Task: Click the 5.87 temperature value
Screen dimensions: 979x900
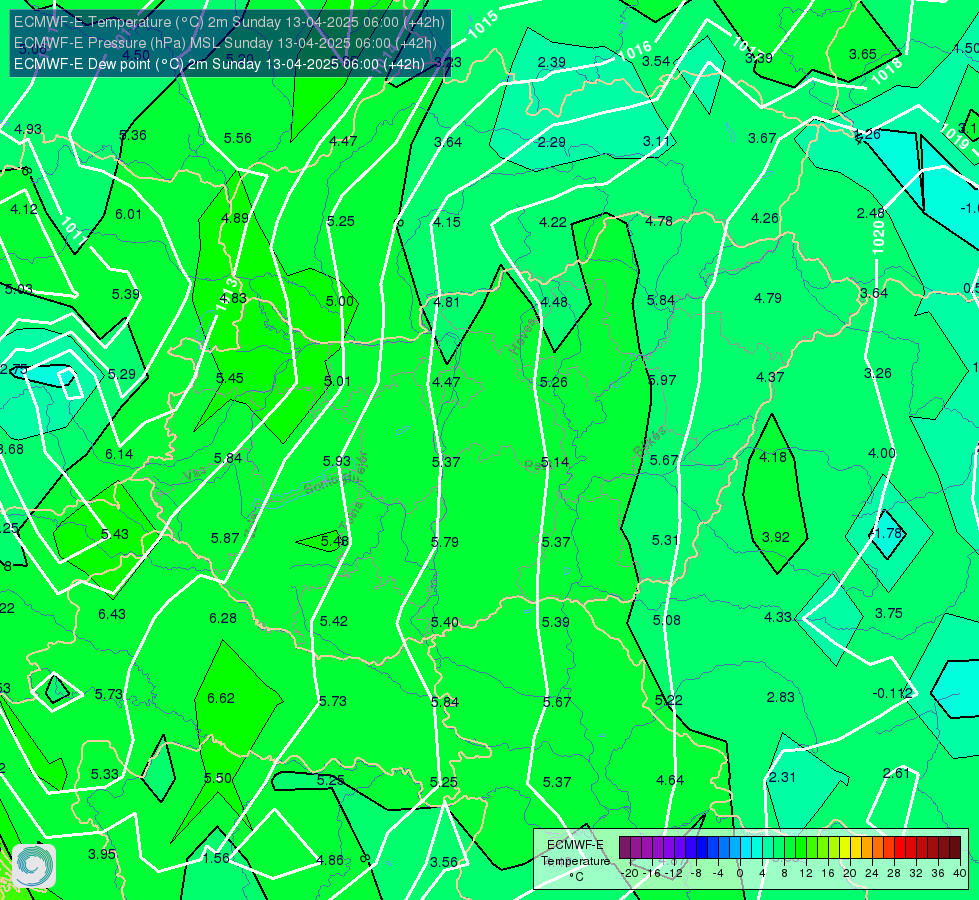Action: [x=225, y=538]
